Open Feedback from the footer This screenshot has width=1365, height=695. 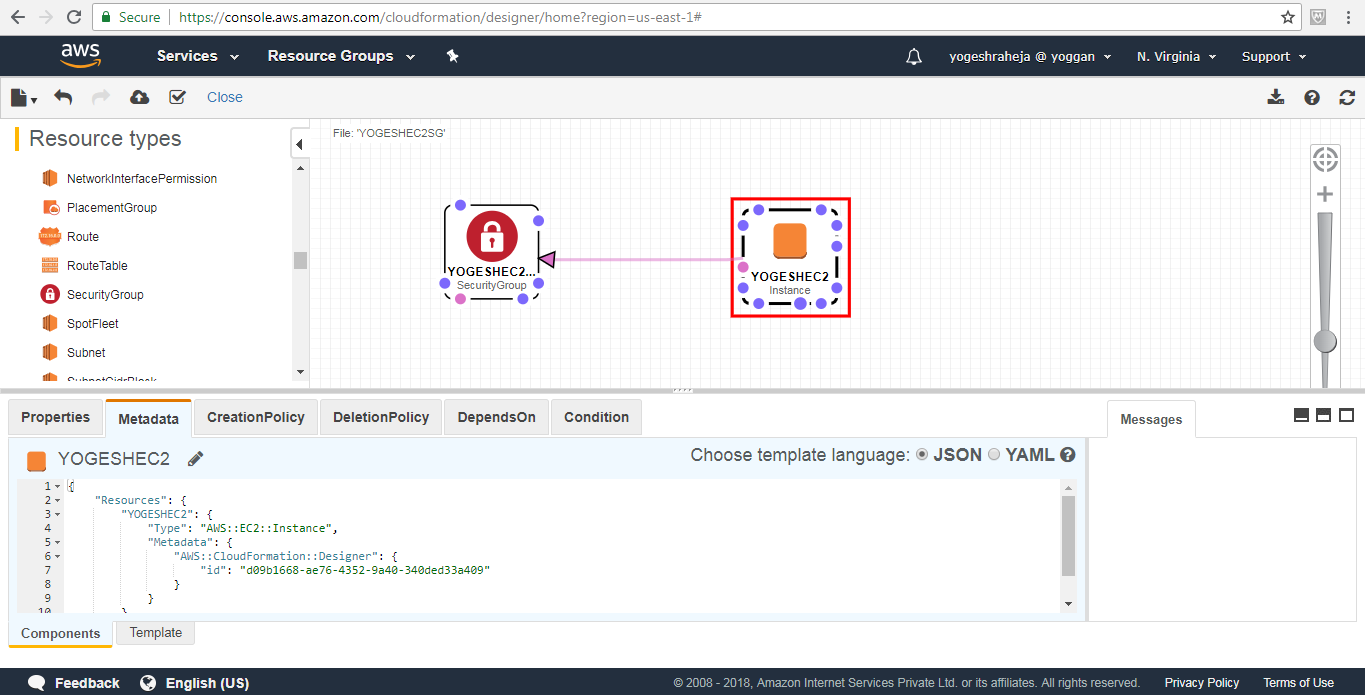[74, 683]
